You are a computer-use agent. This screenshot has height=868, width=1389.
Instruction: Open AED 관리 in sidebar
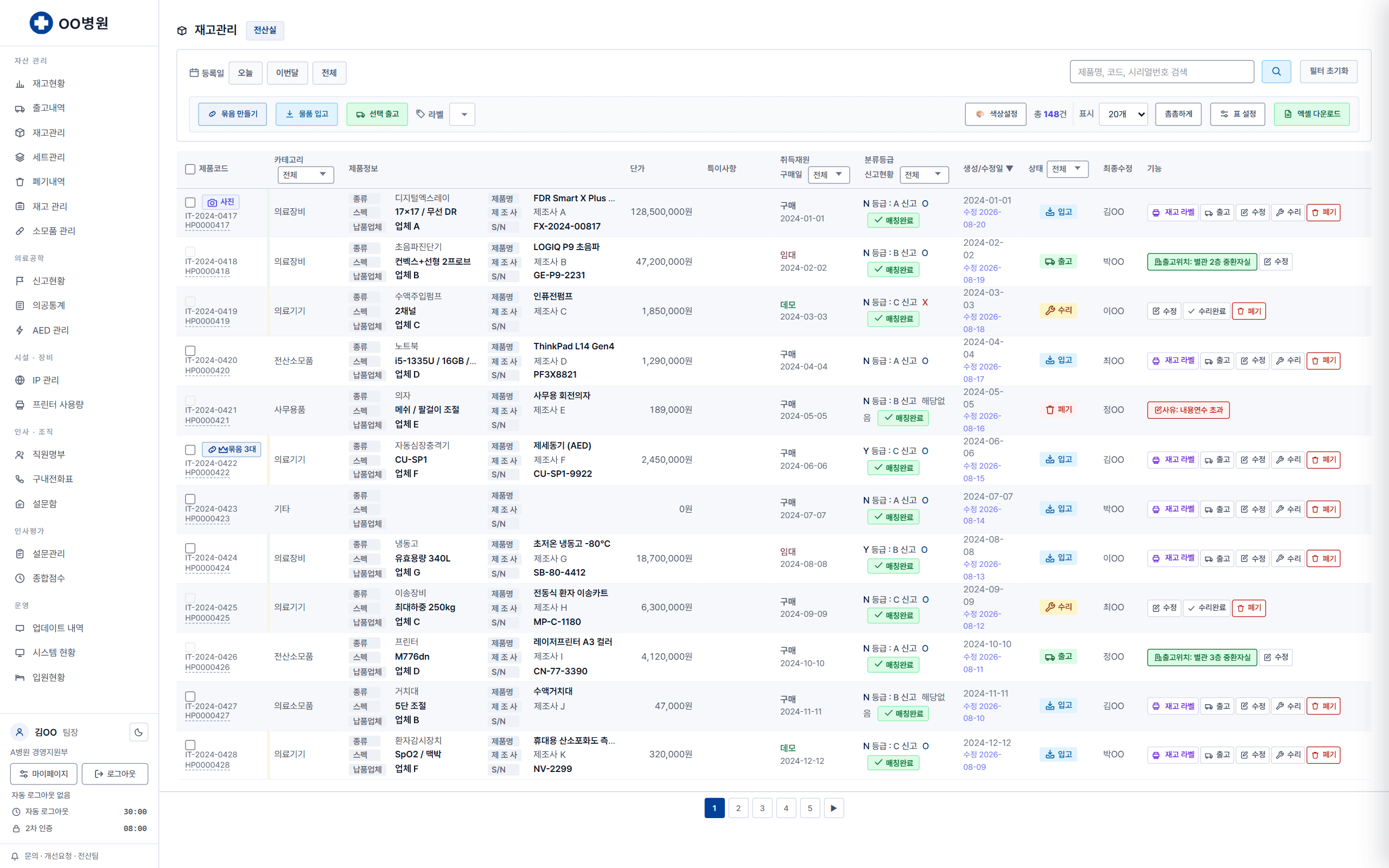pos(50,330)
